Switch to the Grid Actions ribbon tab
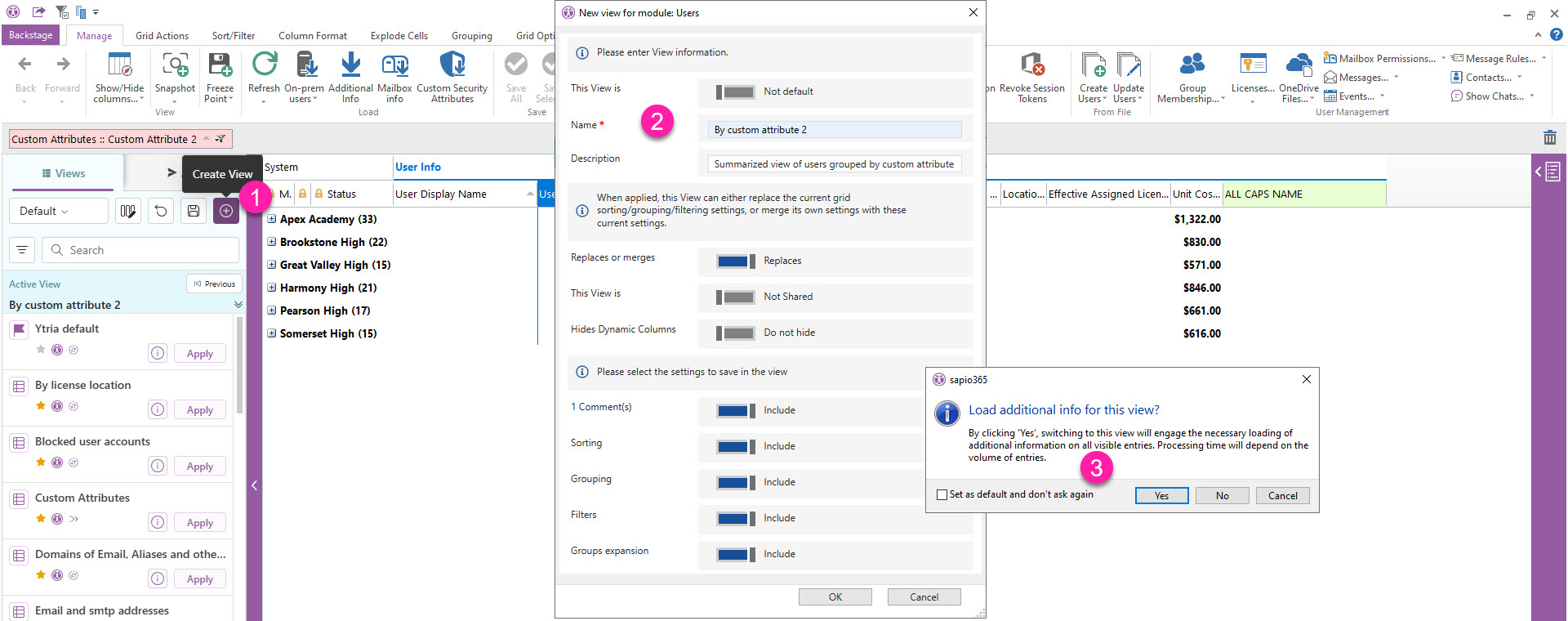 tap(162, 36)
